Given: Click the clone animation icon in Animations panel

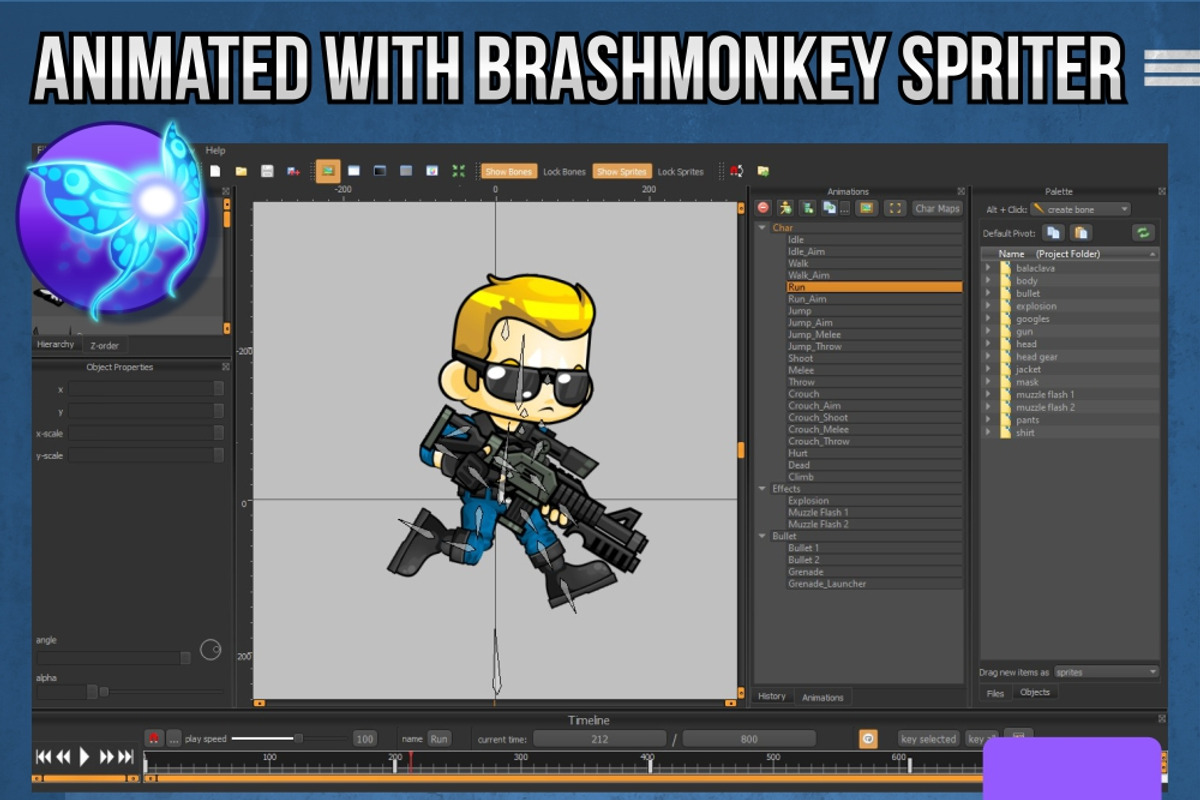Looking at the screenshot, I should point(829,208).
